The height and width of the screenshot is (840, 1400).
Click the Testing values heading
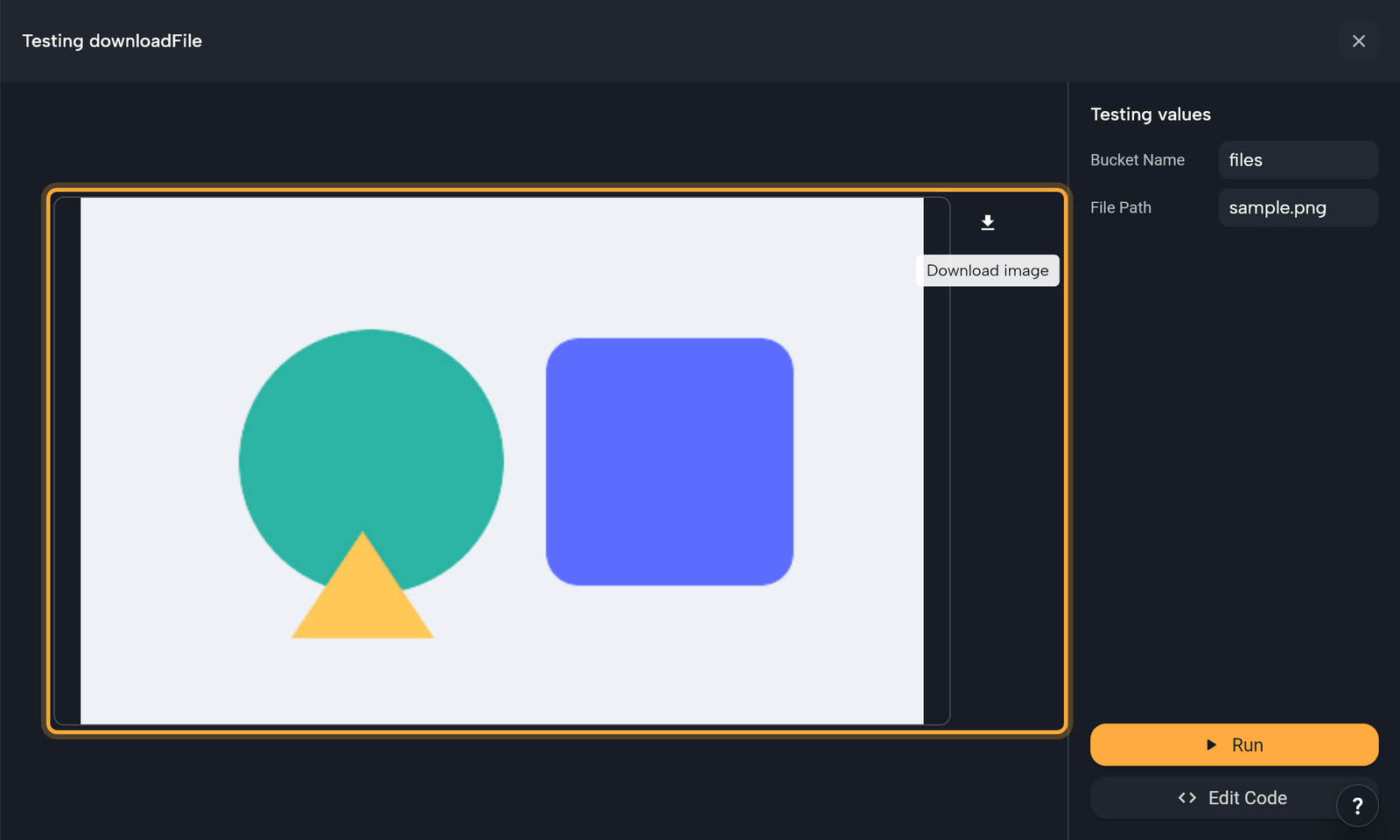tap(1150, 115)
